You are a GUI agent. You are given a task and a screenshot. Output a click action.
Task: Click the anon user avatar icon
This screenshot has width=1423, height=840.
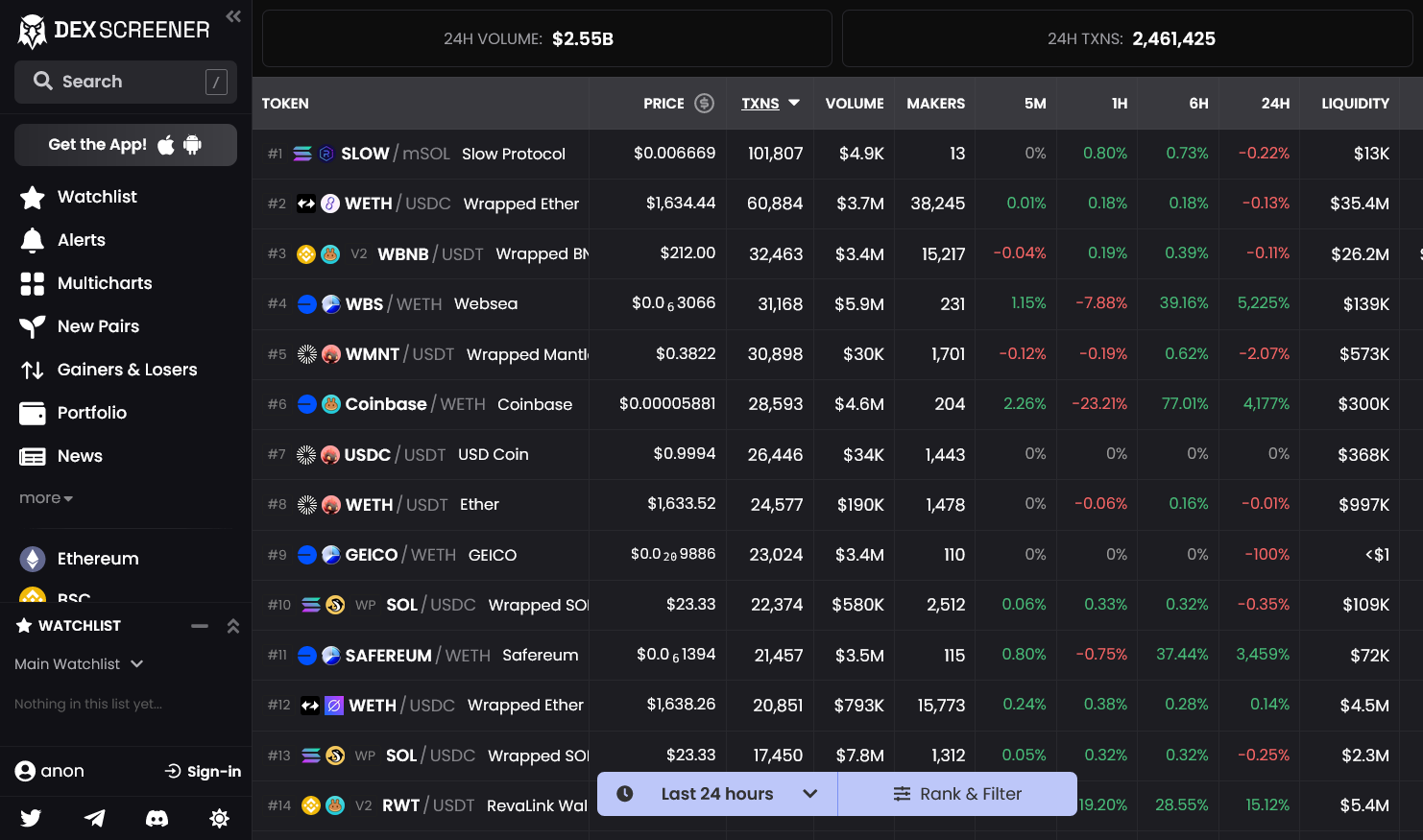[x=25, y=771]
